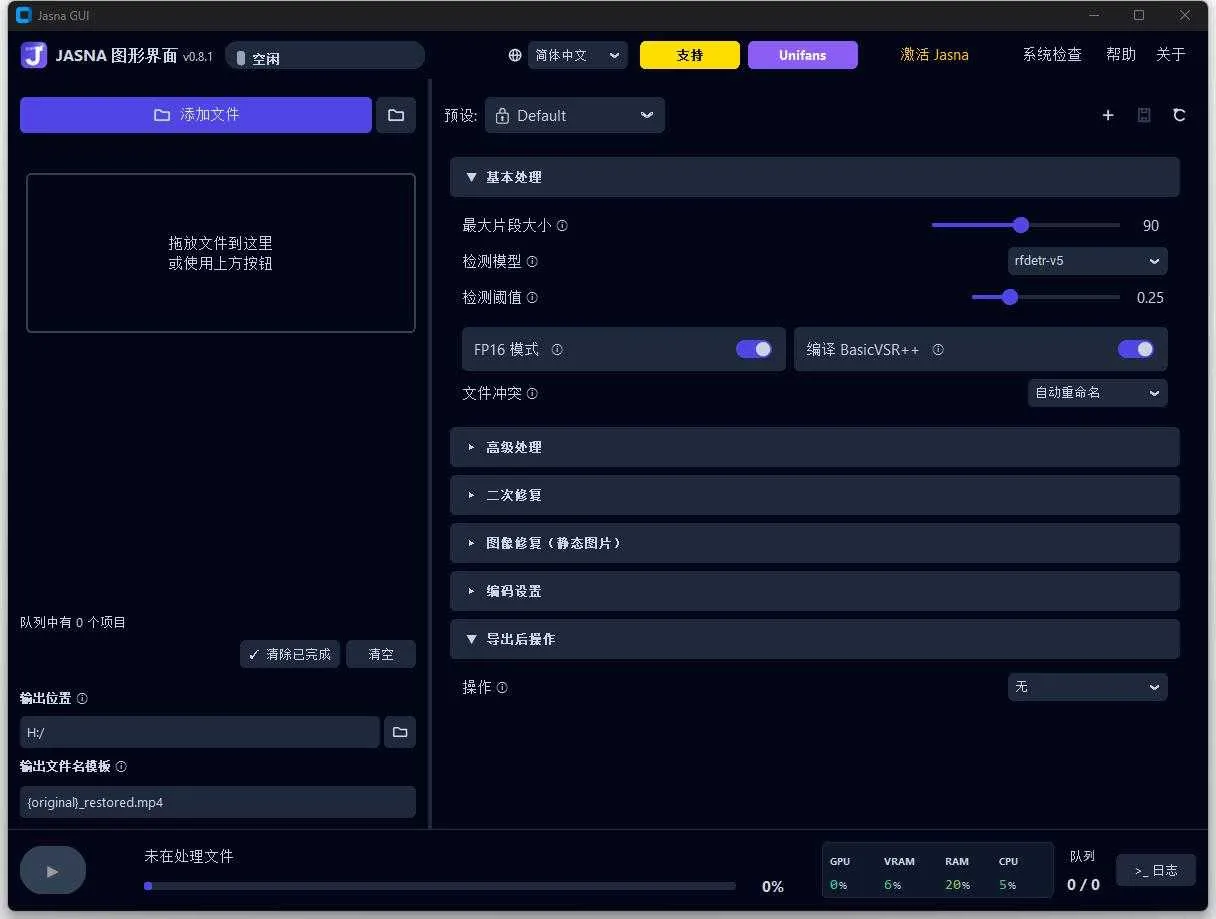Click the info icon next to 最大片段大小
The image size is (1216, 919).
click(x=562, y=226)
